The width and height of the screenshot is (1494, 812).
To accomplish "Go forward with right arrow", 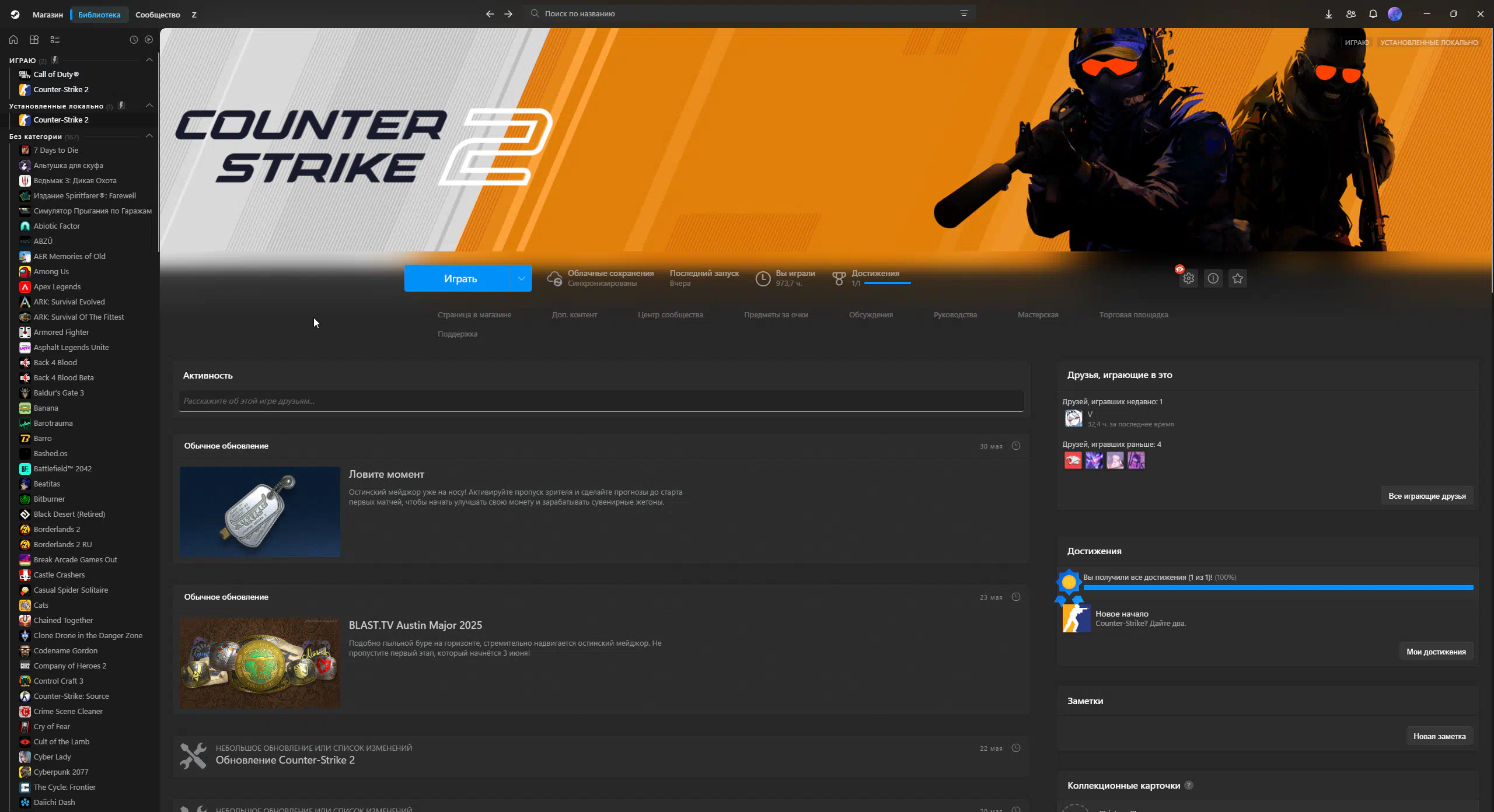I will click(x=508, y=14).
